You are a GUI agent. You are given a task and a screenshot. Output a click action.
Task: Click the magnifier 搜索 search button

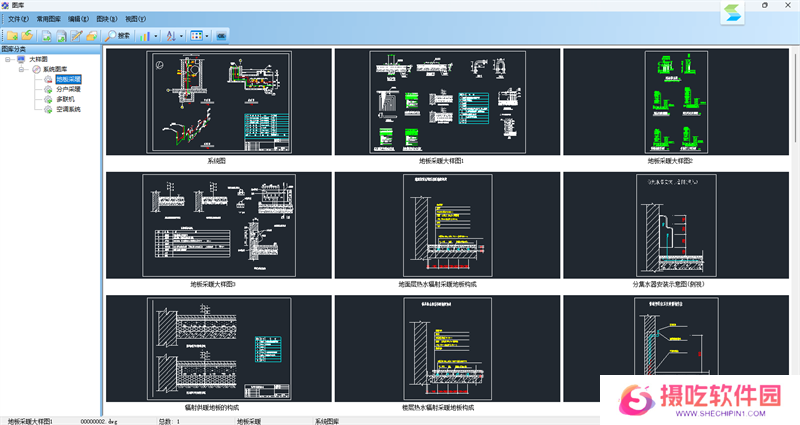tap(117, 36)
